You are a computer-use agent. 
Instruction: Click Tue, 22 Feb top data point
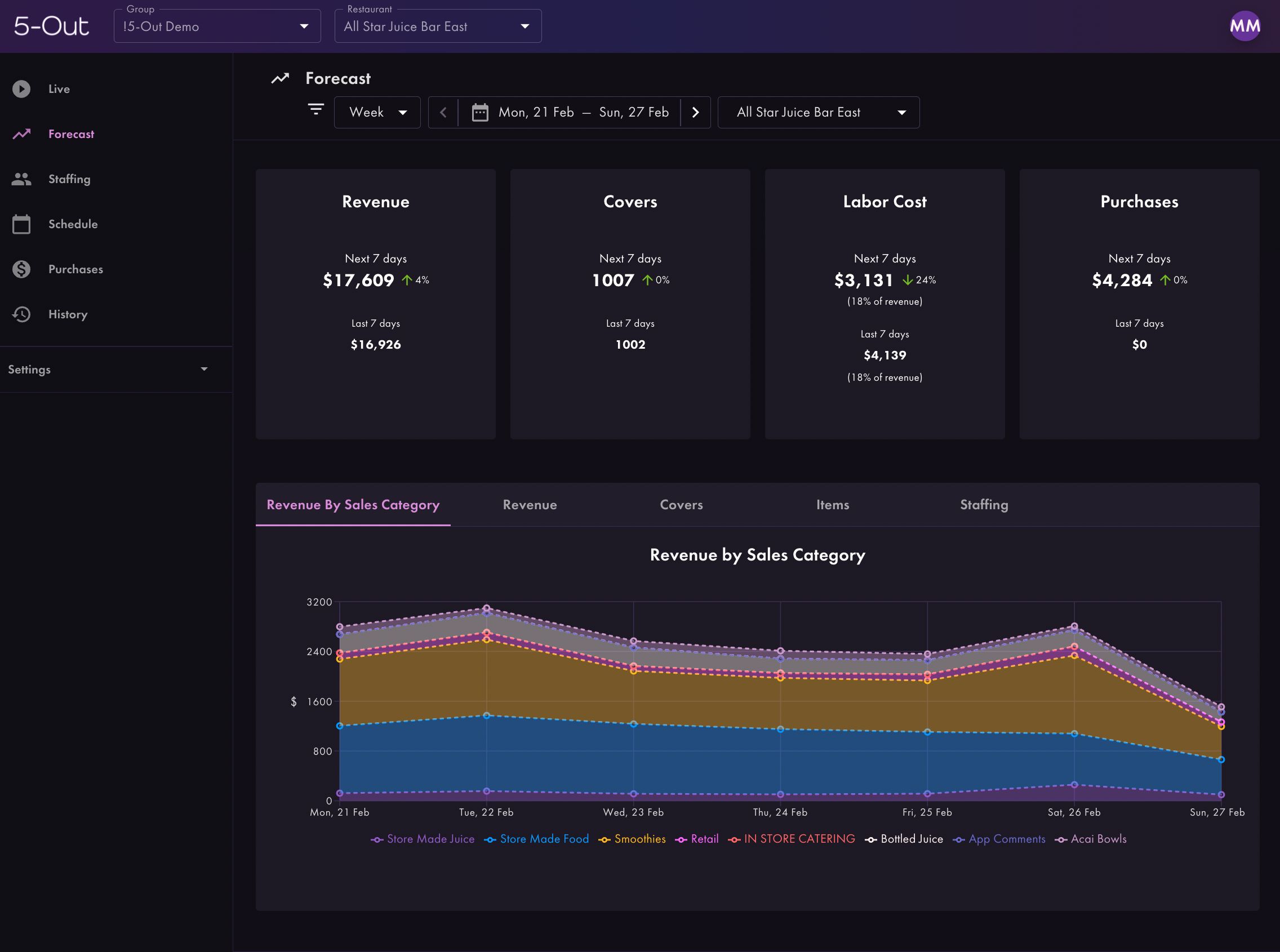tap(486, 608)
